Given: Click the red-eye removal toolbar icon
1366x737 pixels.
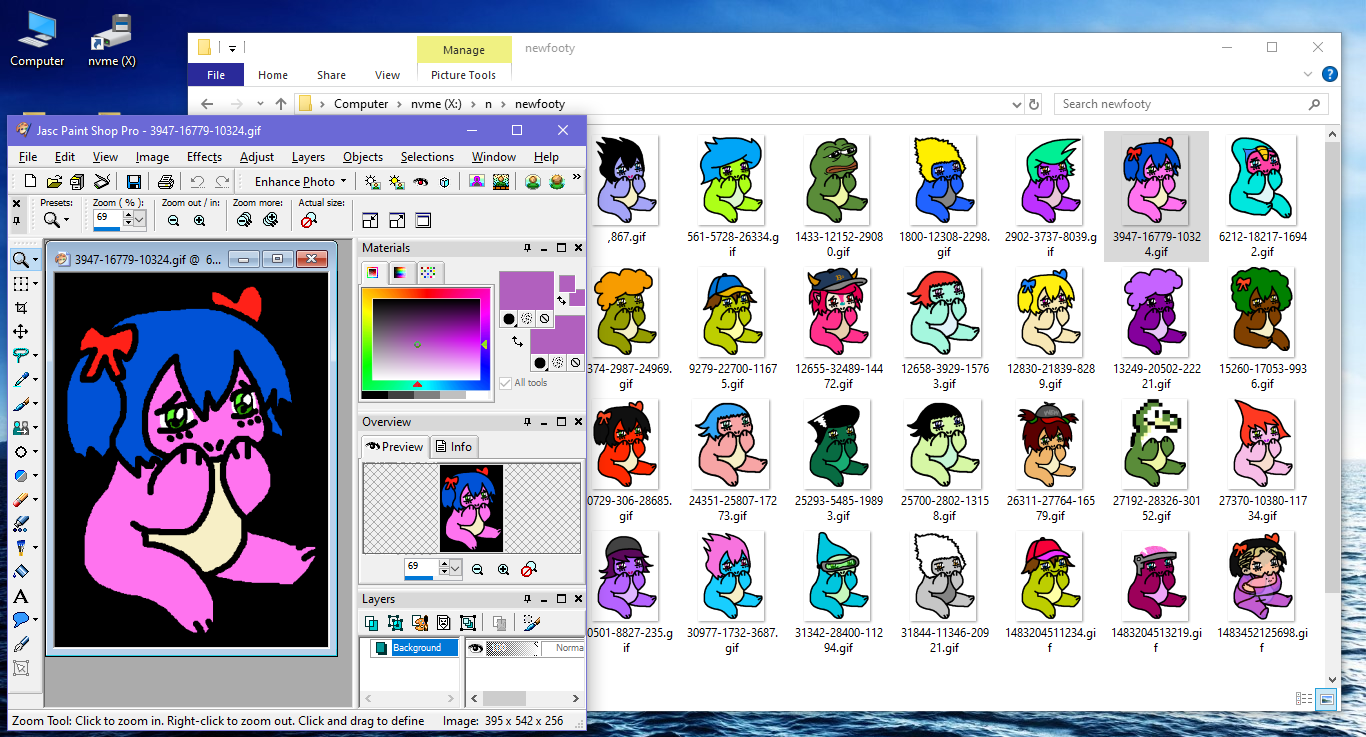Looking at the screenshot, I should click(420, 181).
